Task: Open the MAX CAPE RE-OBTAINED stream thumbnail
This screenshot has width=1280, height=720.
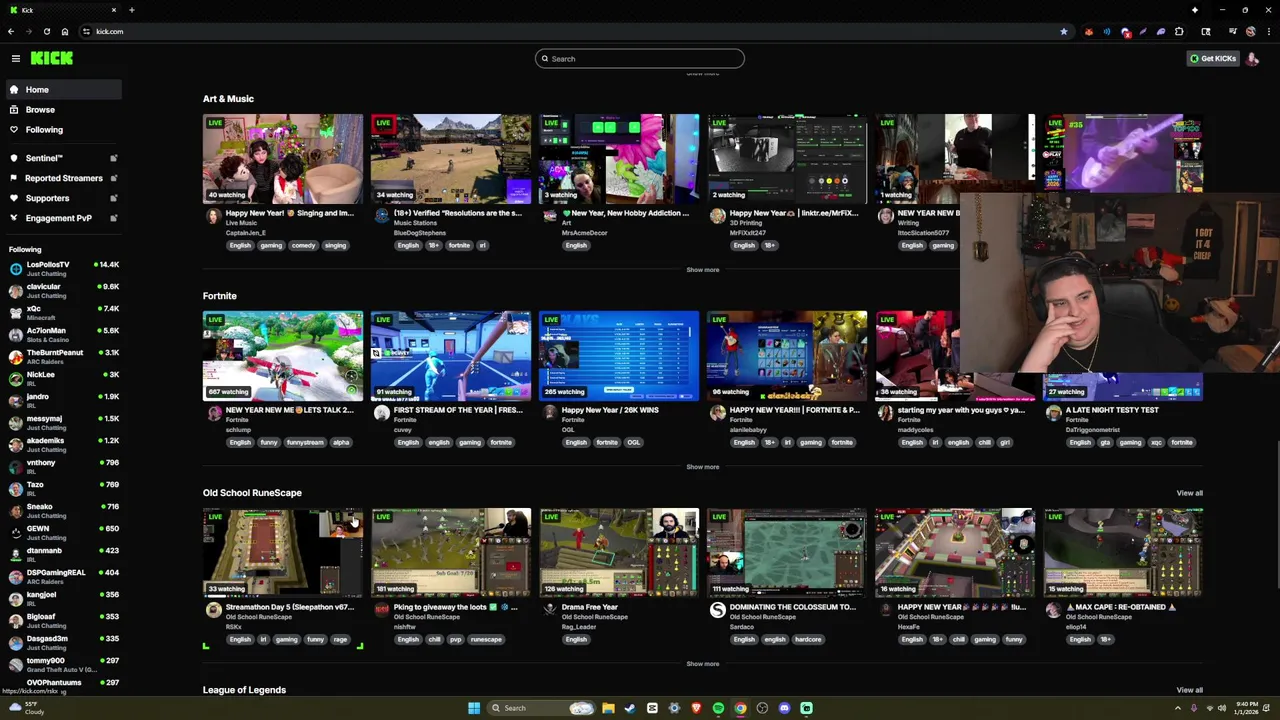Action: [x=1123, y=553]
